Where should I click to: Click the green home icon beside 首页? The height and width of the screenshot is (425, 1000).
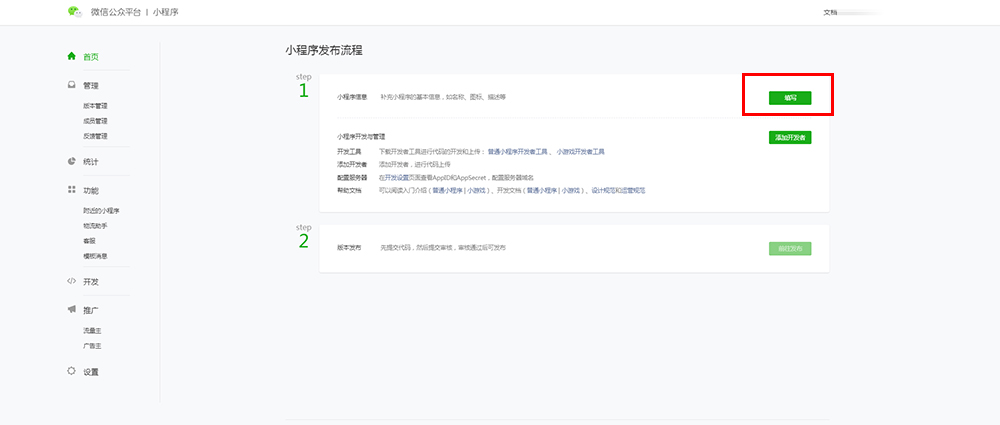pyautogui.click(x=71, y=56)
